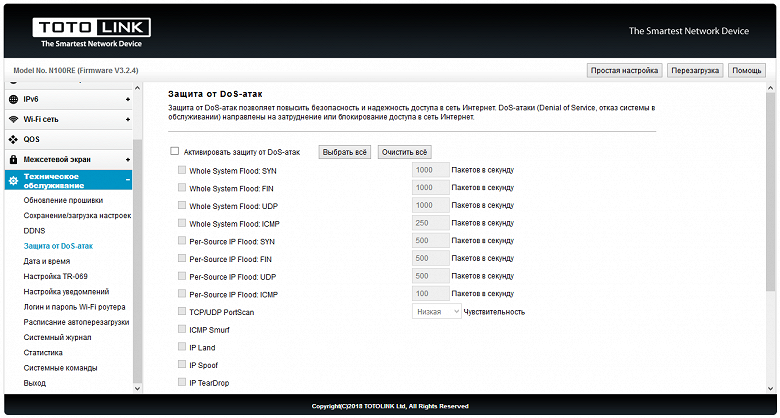Click the IPv6 globe icon
The image size is (780, 418).
pyautogui.click(x=13, y=99)
